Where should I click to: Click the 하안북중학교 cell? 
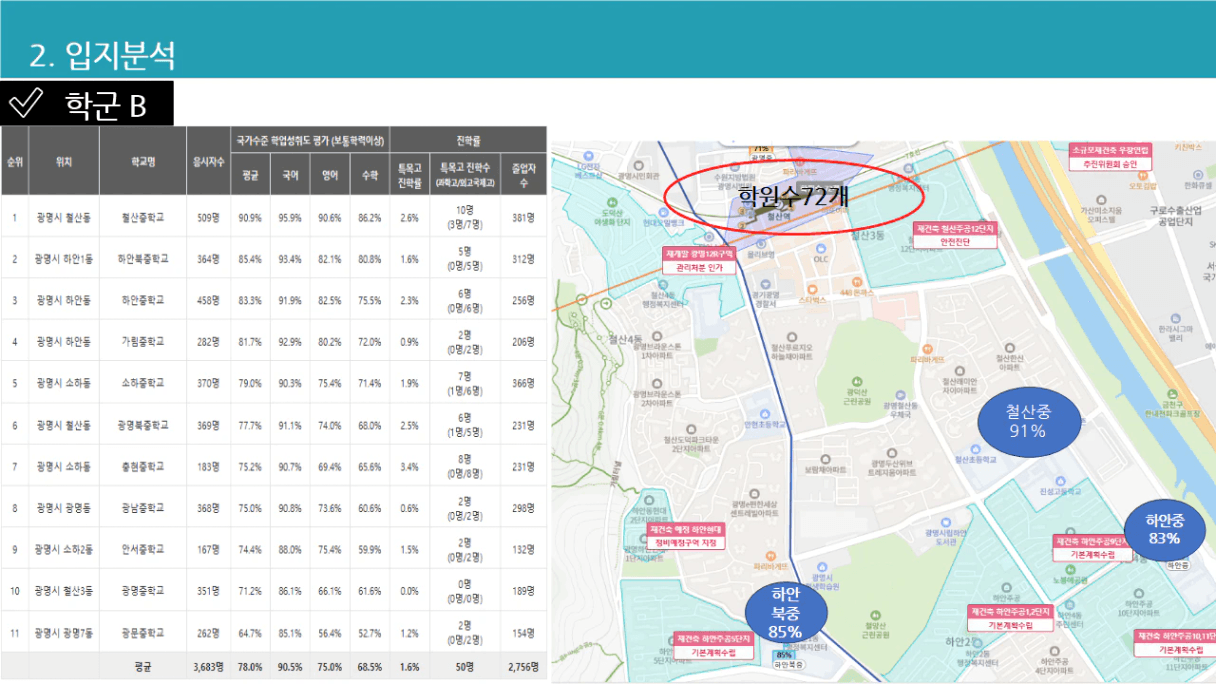click(x=143, y=258)
